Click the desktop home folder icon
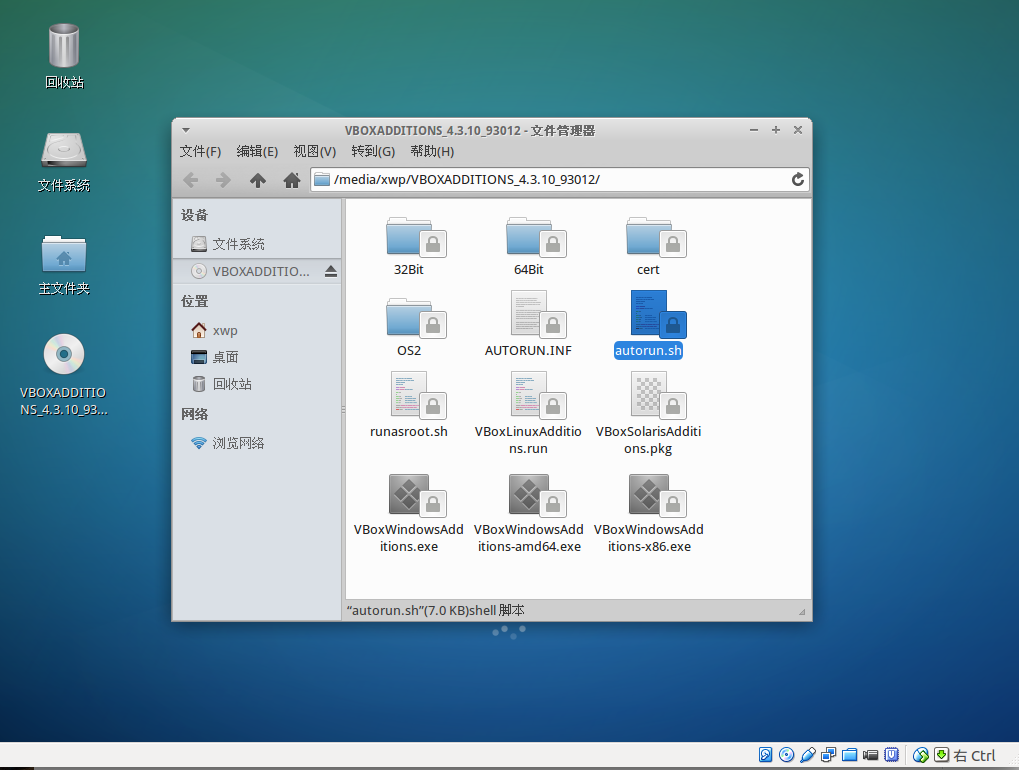The height and width of the screenshot is (770, 1019). pos(64,253)
